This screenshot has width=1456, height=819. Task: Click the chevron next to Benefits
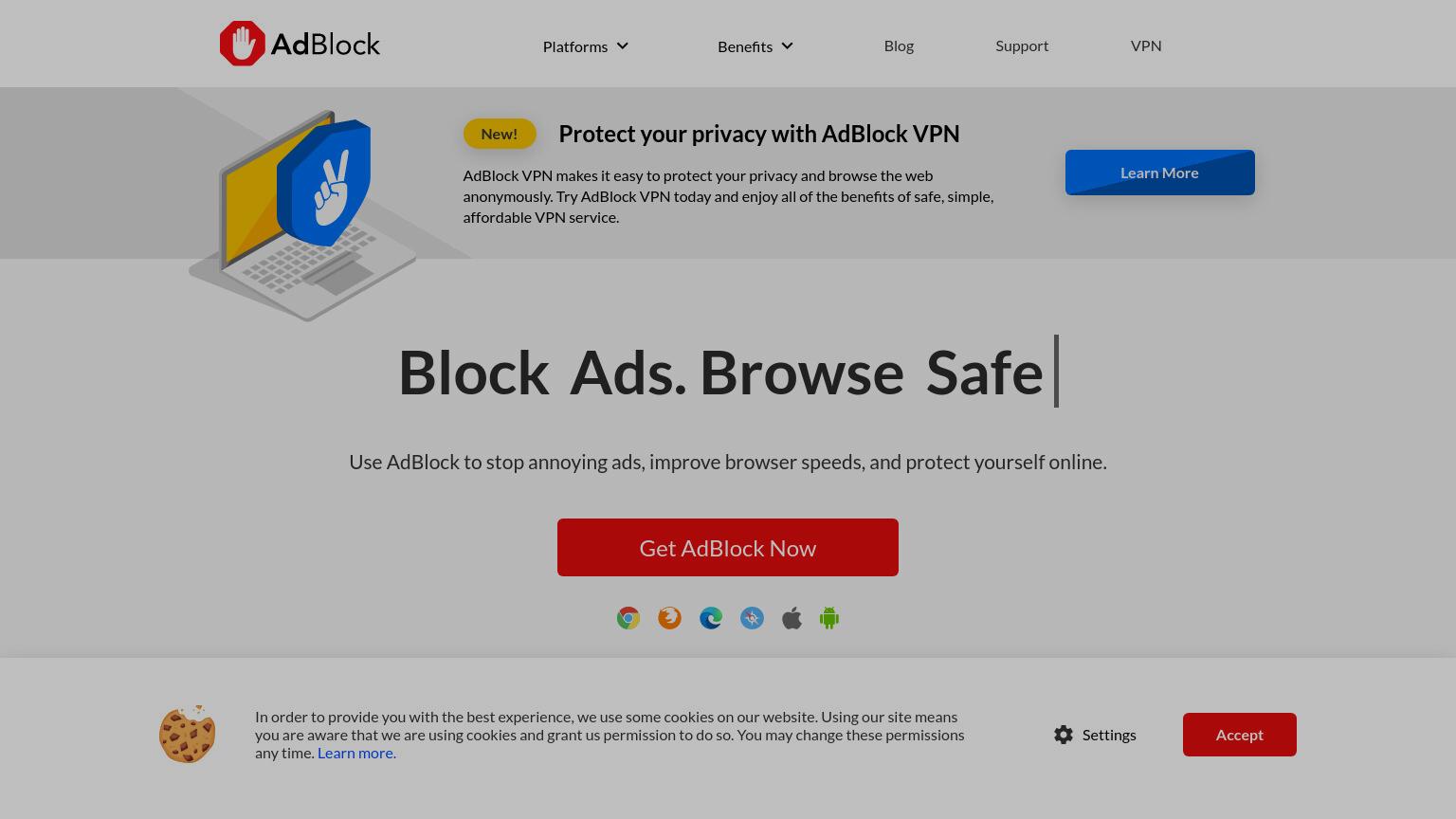click(x=787, y=45)
